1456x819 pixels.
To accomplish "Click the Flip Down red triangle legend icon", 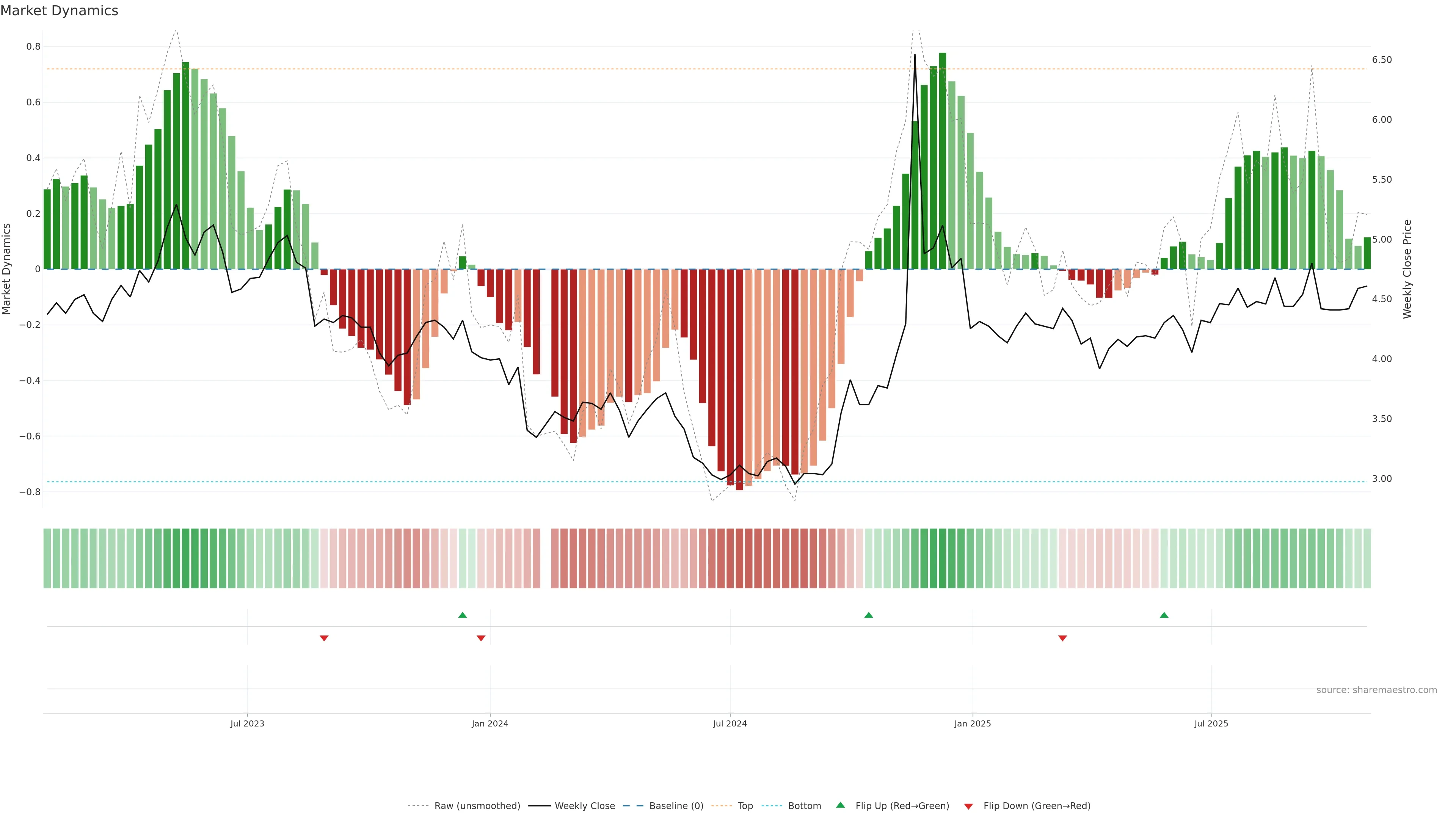I will click(x=968, y=806).
